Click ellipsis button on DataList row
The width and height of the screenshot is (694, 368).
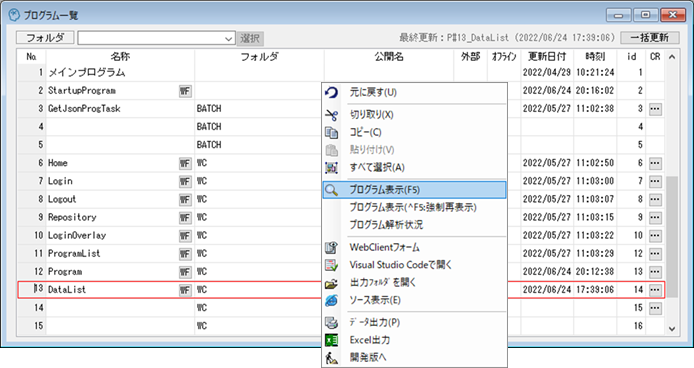click(x=655, y=290)
